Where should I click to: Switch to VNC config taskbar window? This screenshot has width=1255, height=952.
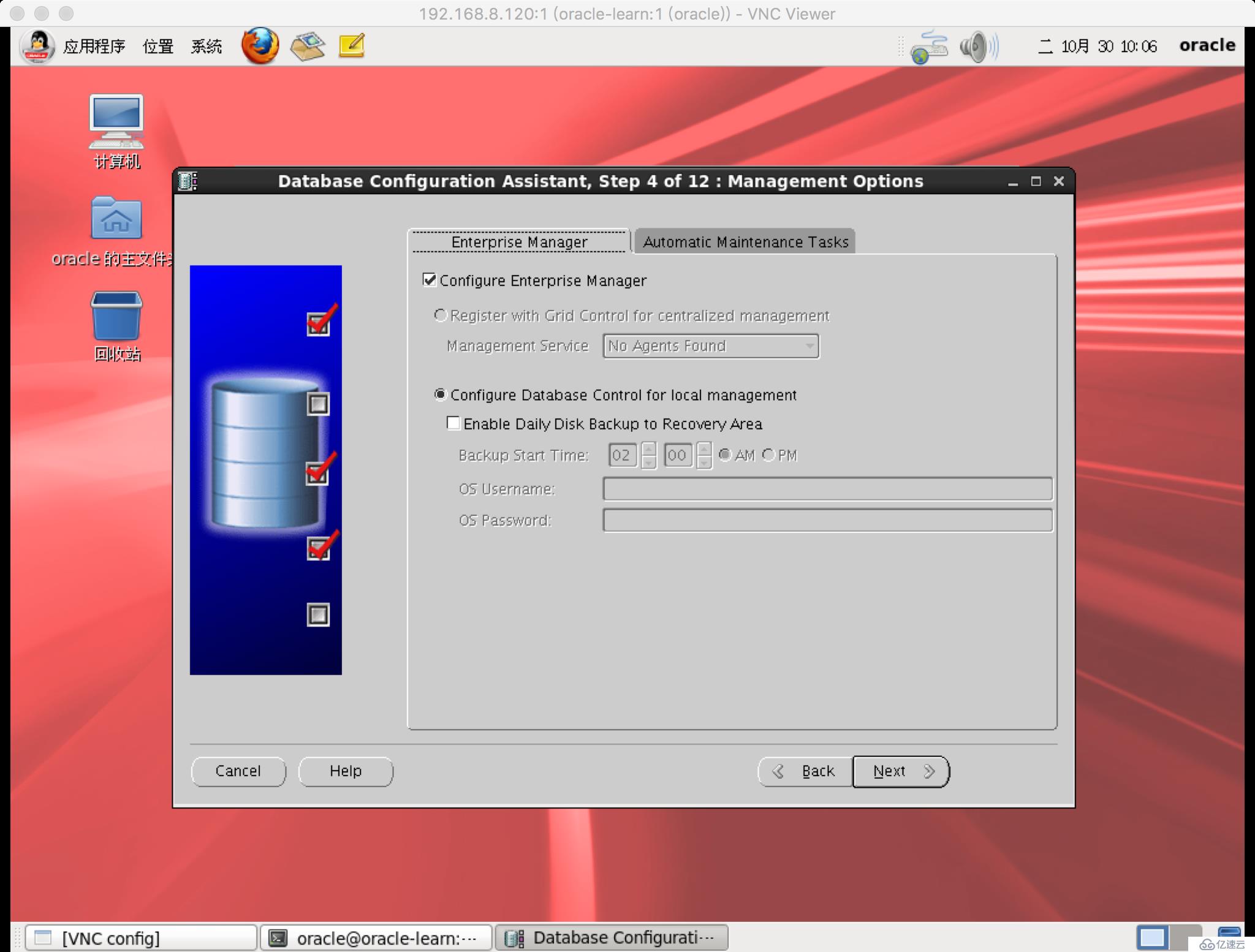[x=142, y=938]
